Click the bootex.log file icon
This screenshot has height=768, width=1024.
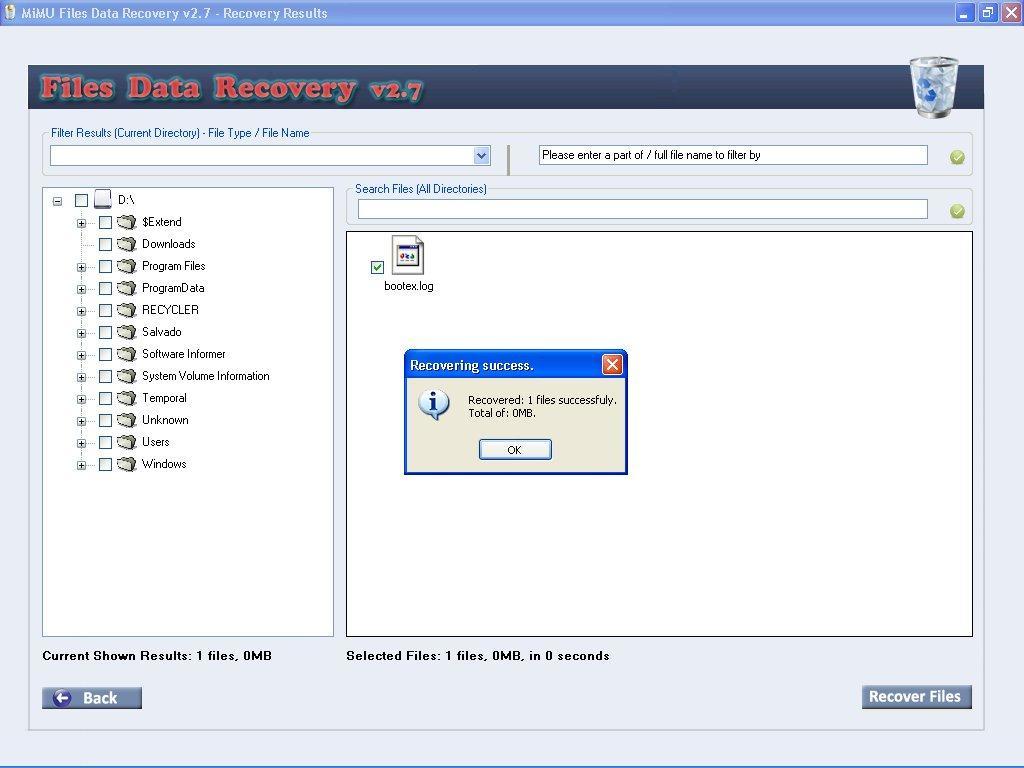pyautogui.click(x=408, y=255)
